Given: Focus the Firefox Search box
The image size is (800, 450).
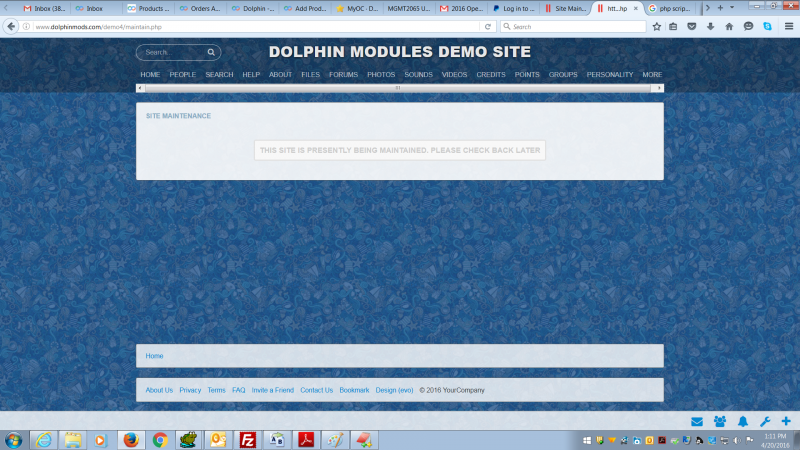Looking at the screenshot, I should coord(573,27).
